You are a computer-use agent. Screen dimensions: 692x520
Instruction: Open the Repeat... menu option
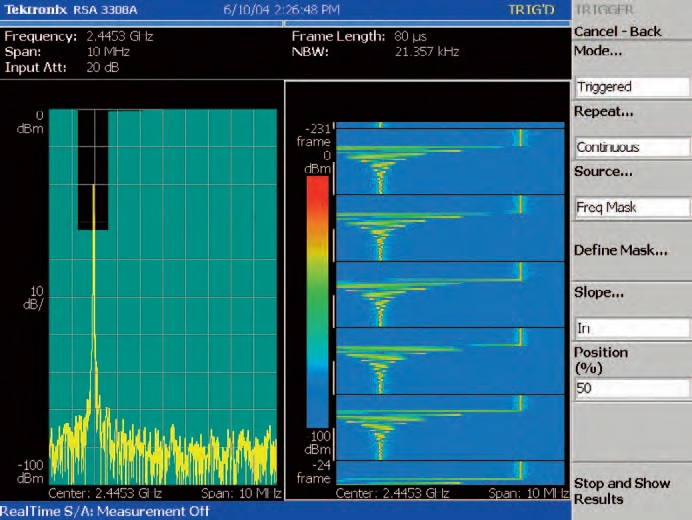pos(606,112)
